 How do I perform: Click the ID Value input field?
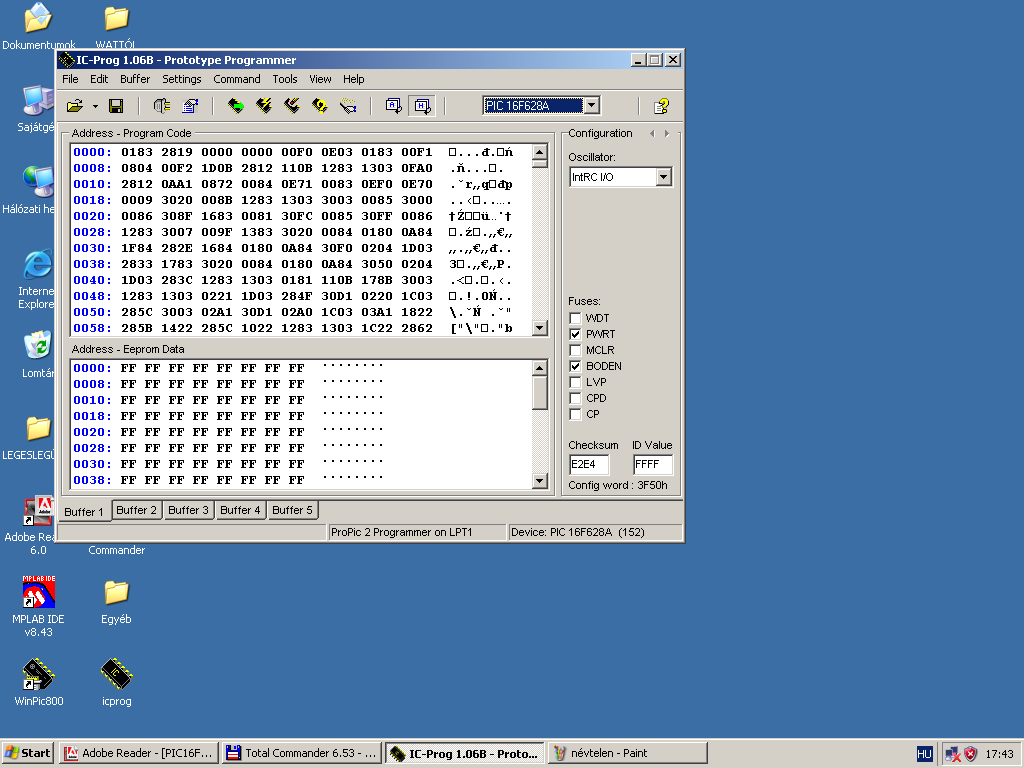[652, 464]
